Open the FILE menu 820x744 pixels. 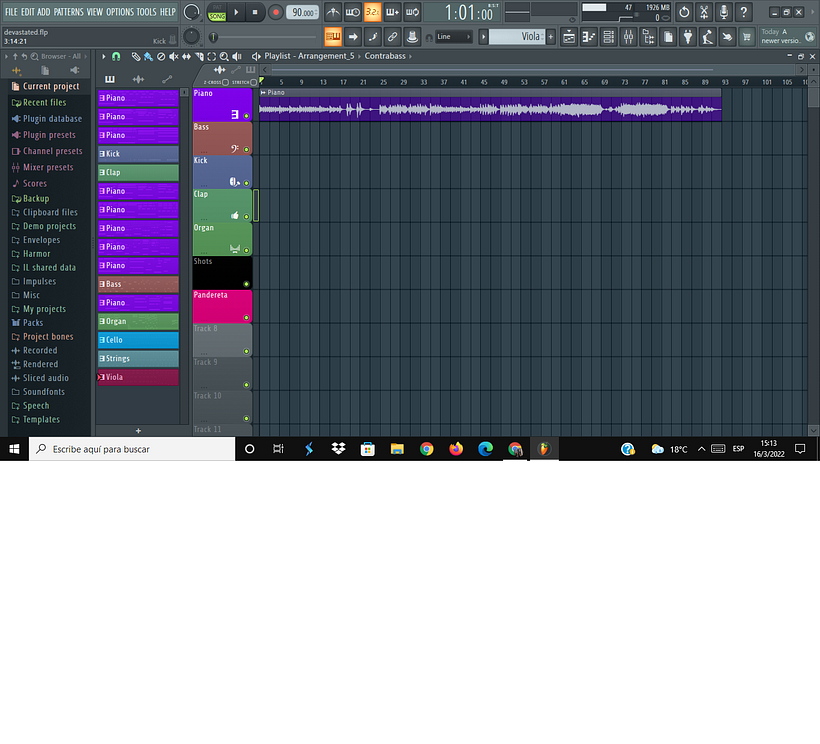coord(11,12)
